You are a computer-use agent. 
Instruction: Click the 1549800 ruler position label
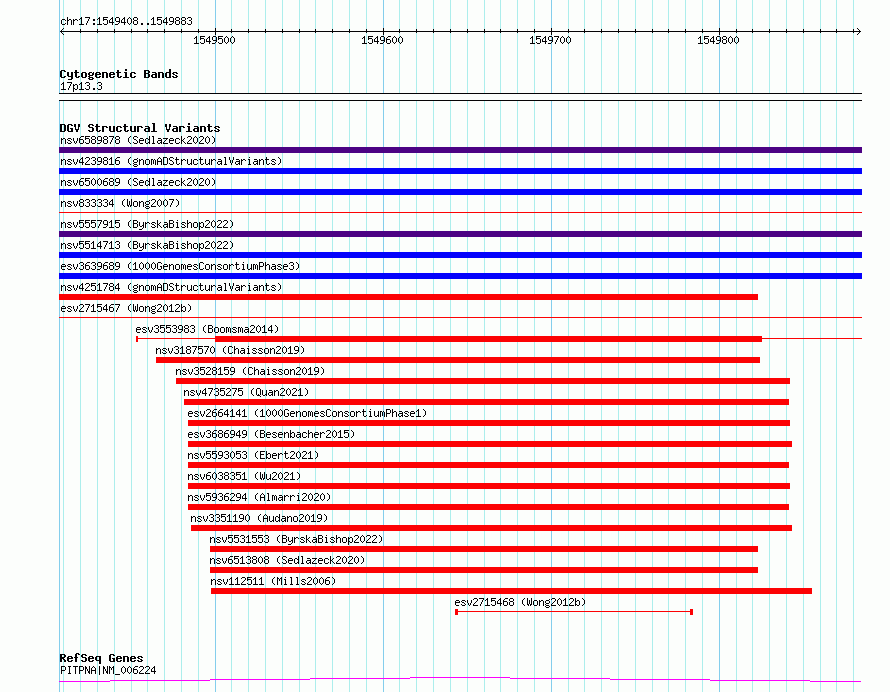(718, 40)
